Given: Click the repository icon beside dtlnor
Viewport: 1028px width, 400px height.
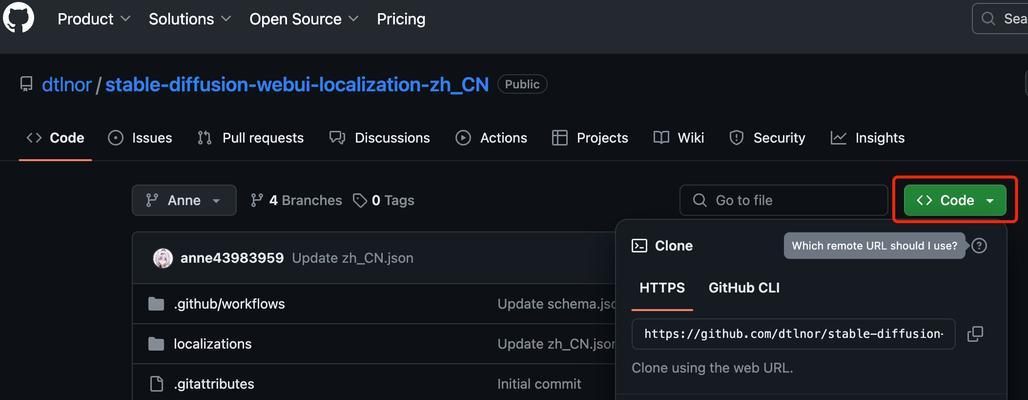Looking at the screenshot, I should click(26, 85).
